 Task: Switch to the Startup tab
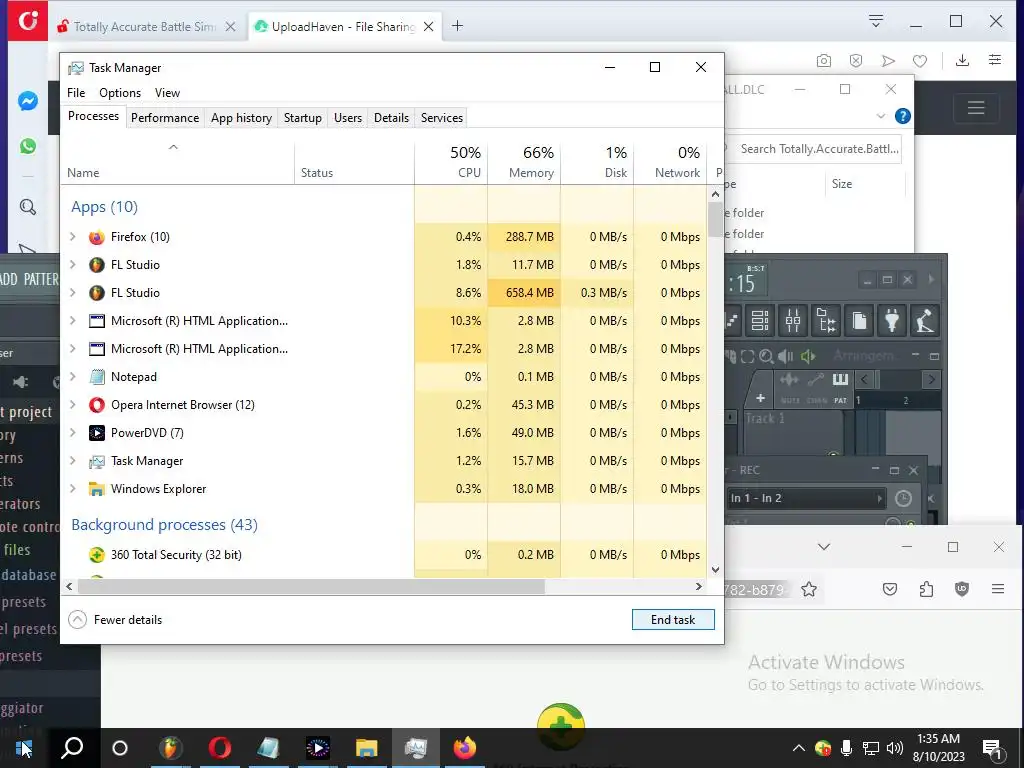coord(302,118)
